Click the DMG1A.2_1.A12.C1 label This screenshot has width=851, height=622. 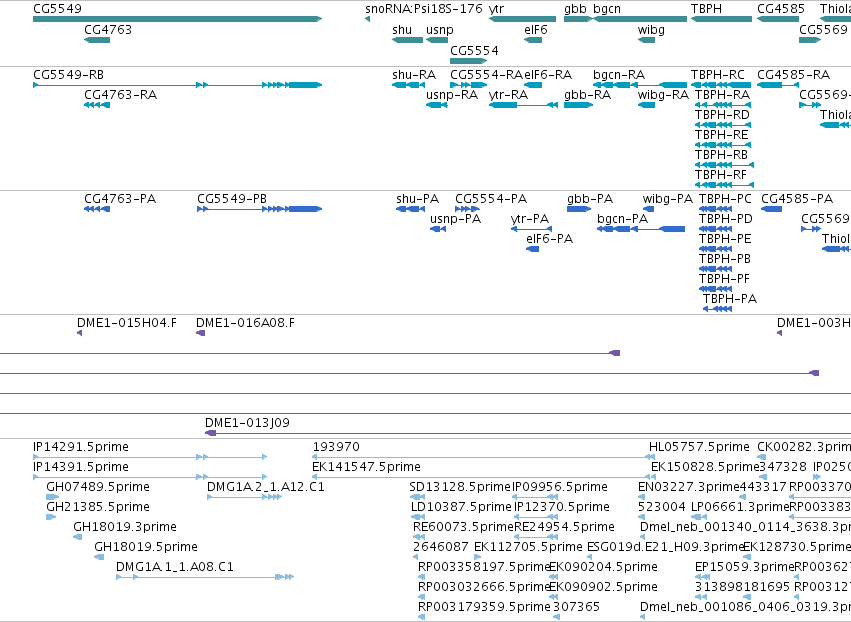coord(266,487)
